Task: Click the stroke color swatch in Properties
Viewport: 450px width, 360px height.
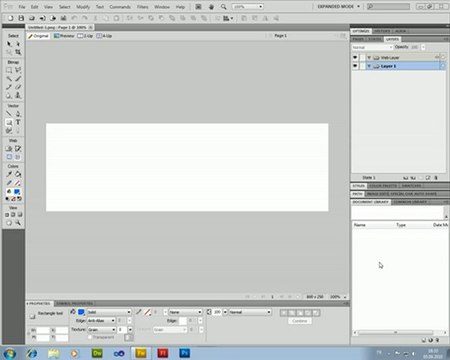Action: tap(147, 312)
